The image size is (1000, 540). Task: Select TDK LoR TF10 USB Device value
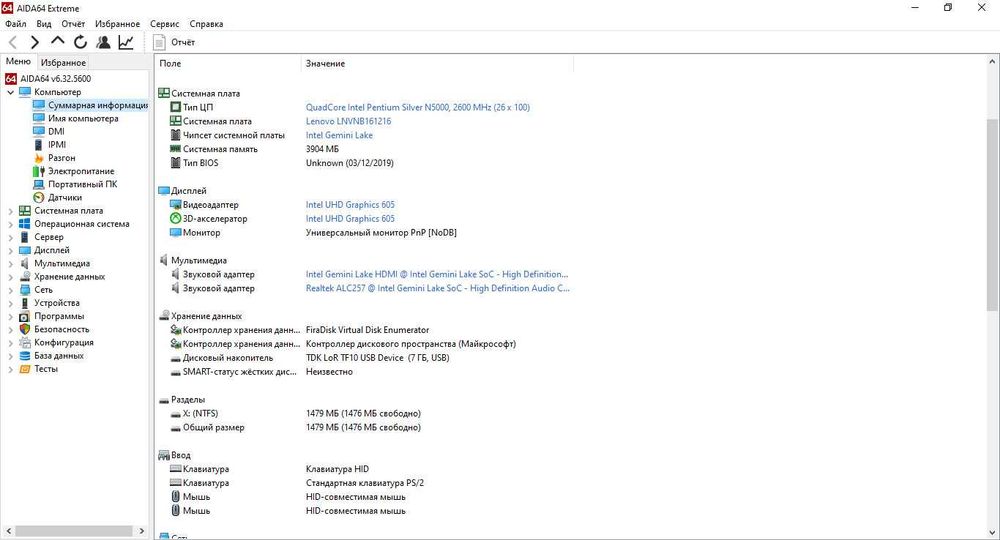click(378, 358)
